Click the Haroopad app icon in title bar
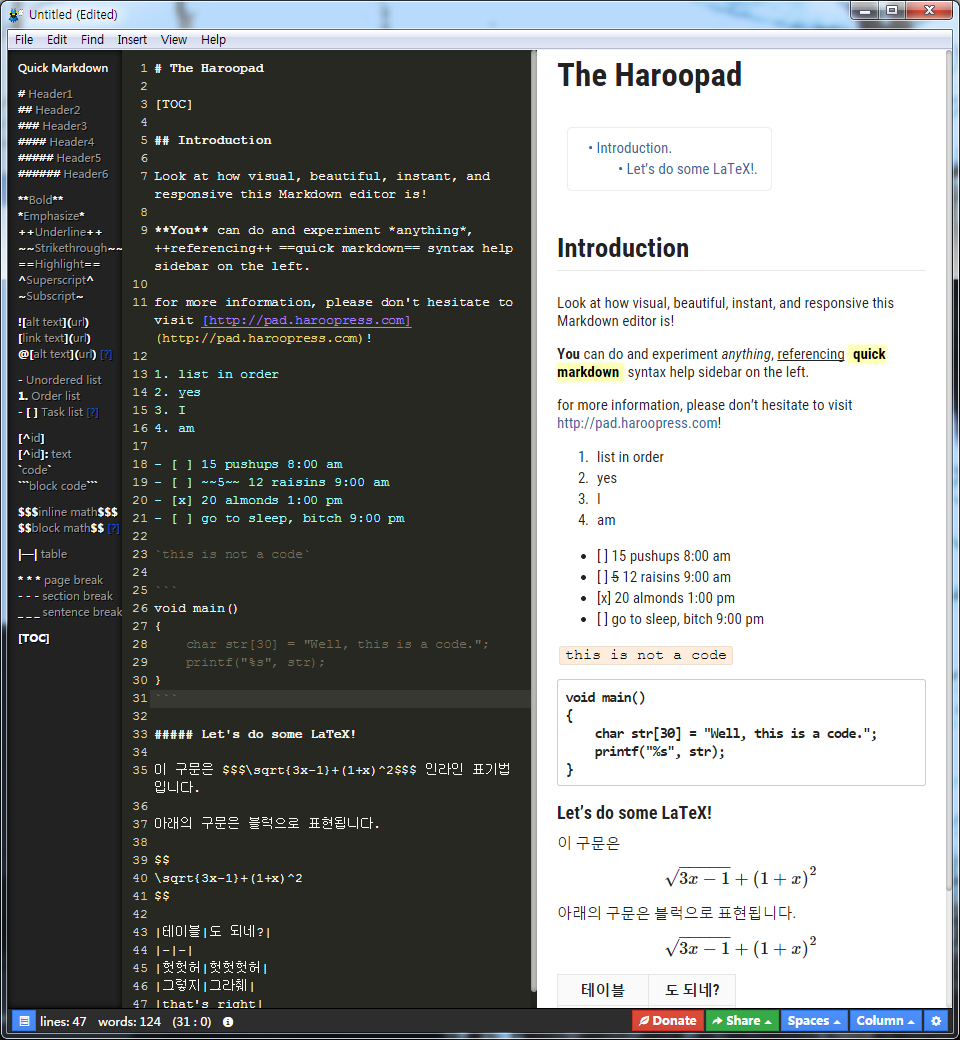The width and height of the screenshot is (960, 1040). click(x=16, y=14)
